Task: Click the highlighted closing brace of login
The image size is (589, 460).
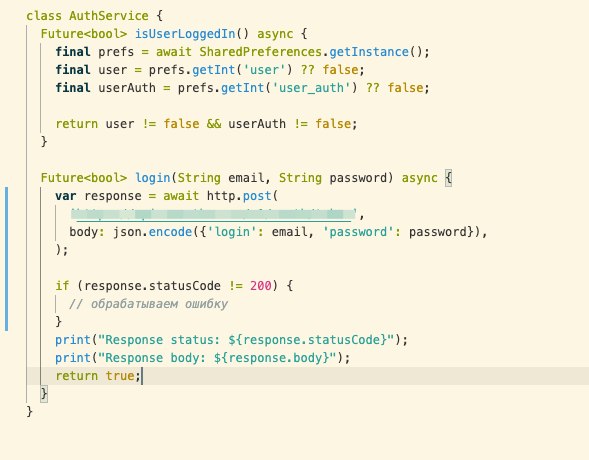Action: pyautogui.click(x=44, y=394)
